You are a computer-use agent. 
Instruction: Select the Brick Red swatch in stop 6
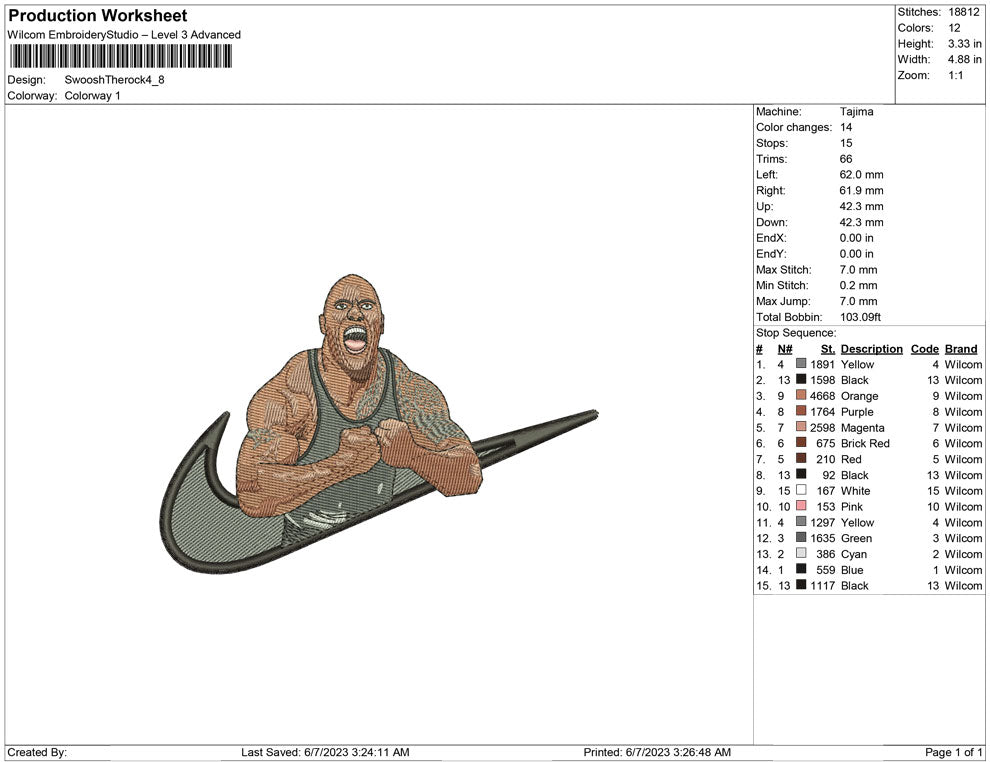click(801, 443)
